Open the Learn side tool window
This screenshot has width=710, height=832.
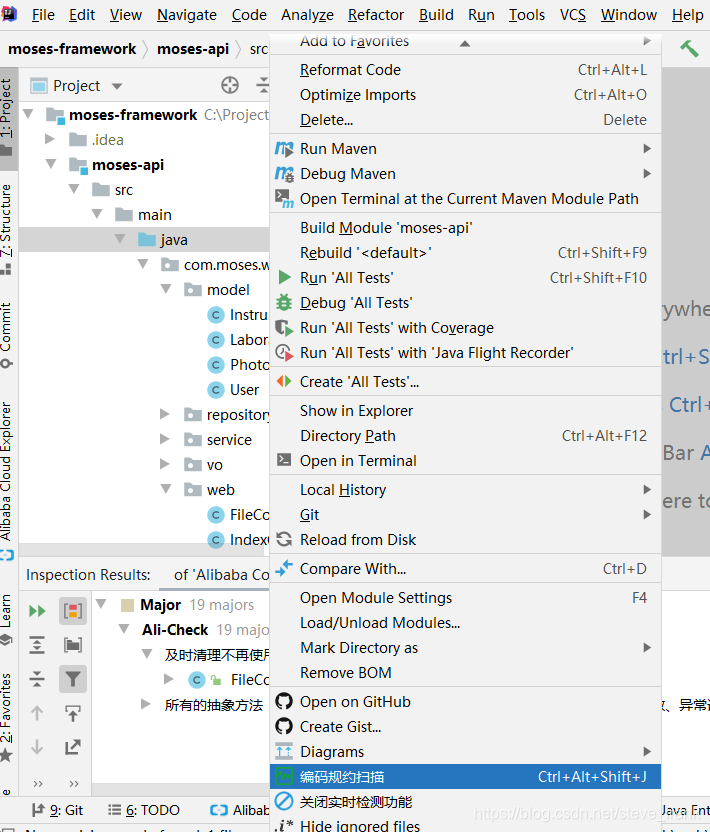[x=6, y=619]
